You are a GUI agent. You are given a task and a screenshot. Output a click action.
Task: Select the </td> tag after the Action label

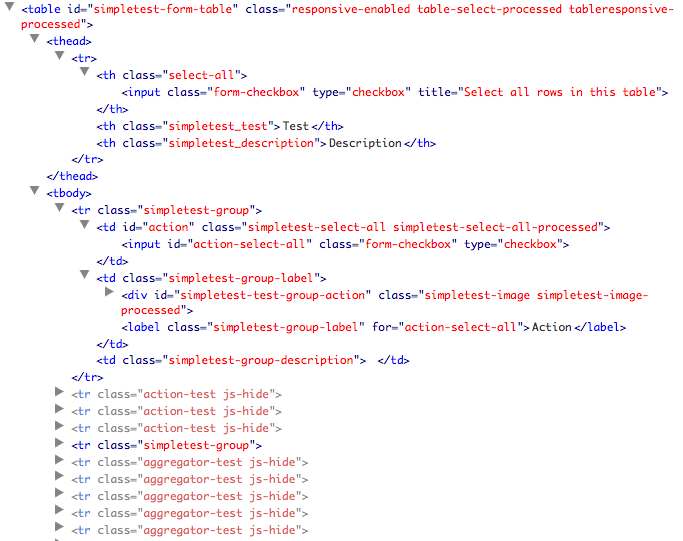coord(112,344)
